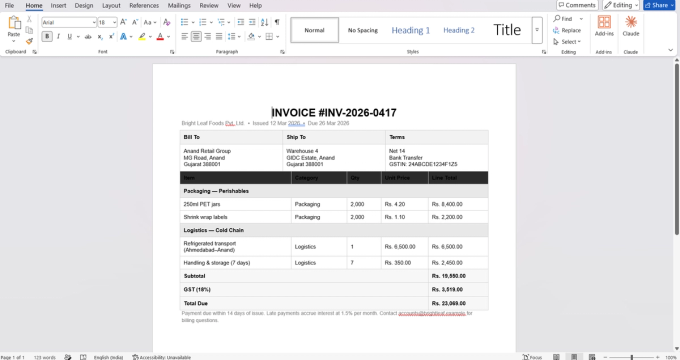
Task: Open the Select dropdown in Editing
Action: [x=568, y=42]
